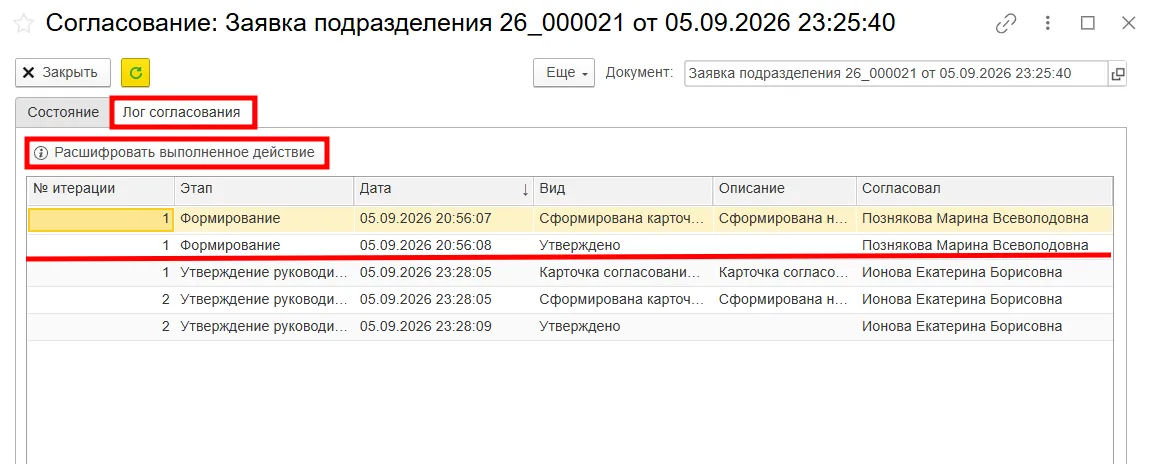Open the Еще dropdown menu
This screenshot has height=464, width=1150.
[x=564, y=73]
